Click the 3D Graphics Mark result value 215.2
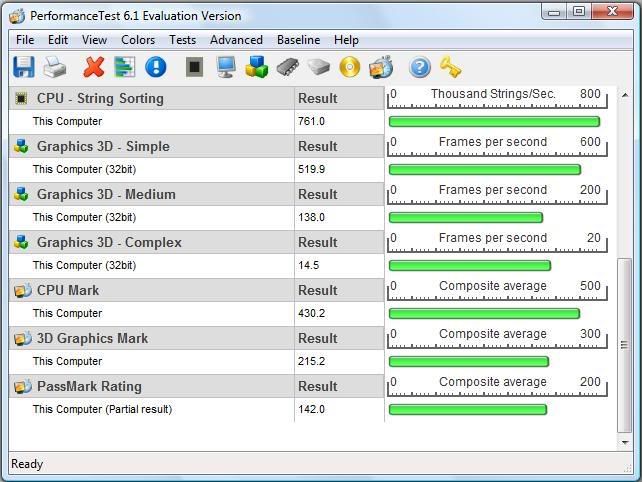The image size is (643, 482). click(312, 361)
